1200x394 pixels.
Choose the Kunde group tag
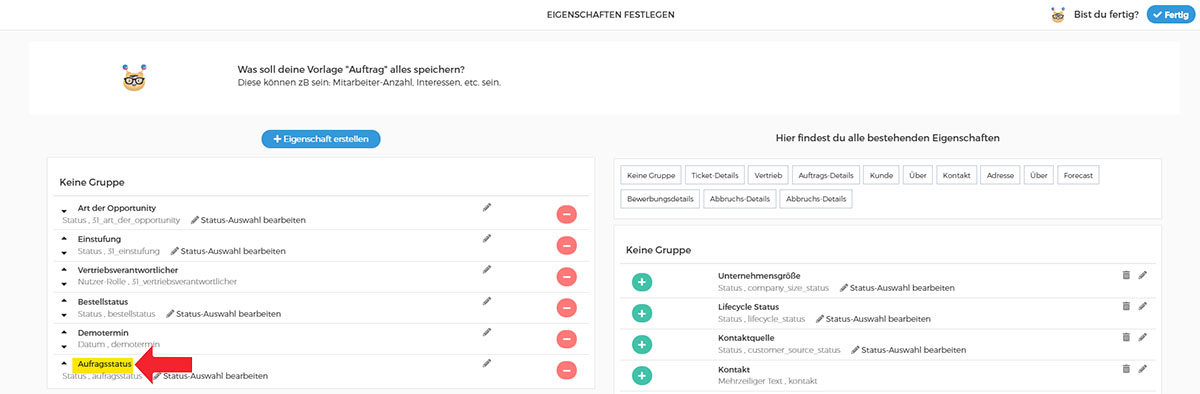[881, 175]
